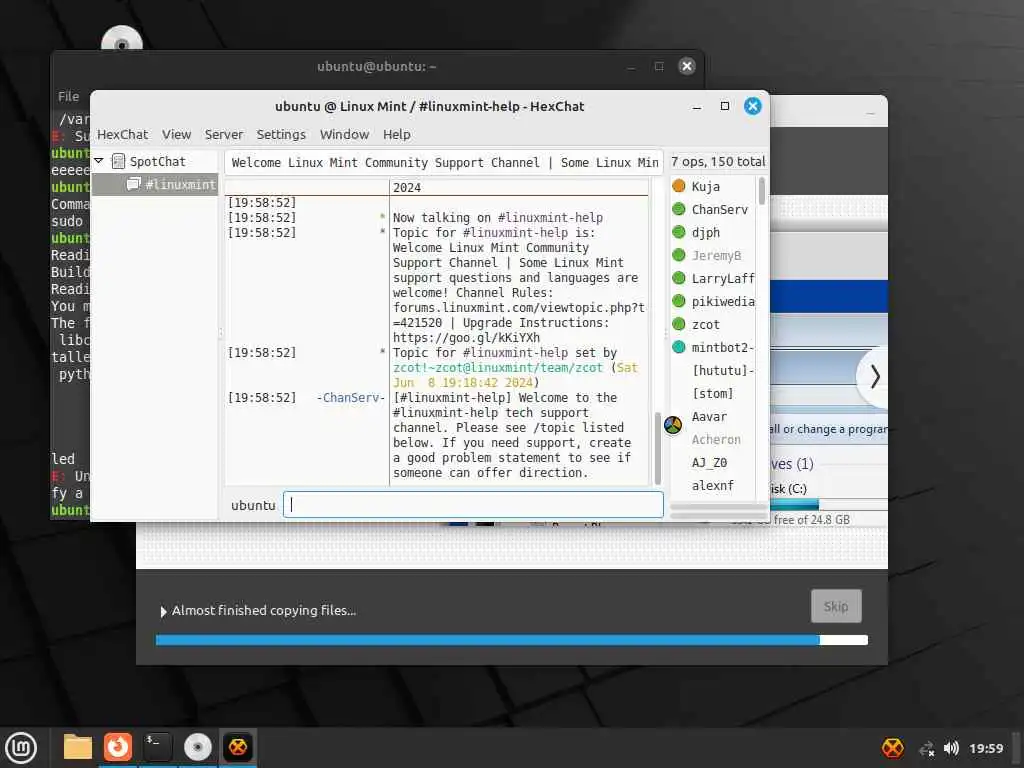Screen dimensions: 1024x768
Task: Open the Linux Mint start menu
Action: coord(22,748)
